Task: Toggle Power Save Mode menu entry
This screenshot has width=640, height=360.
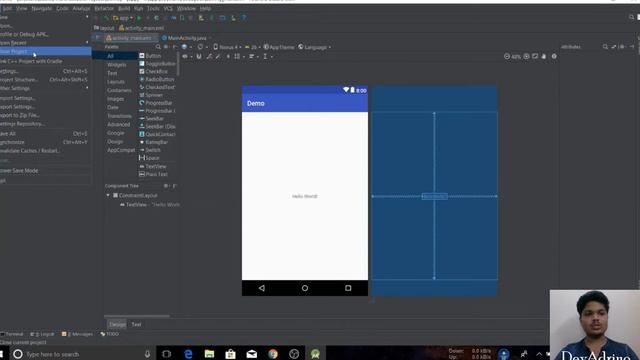Action: click(45, 171)
